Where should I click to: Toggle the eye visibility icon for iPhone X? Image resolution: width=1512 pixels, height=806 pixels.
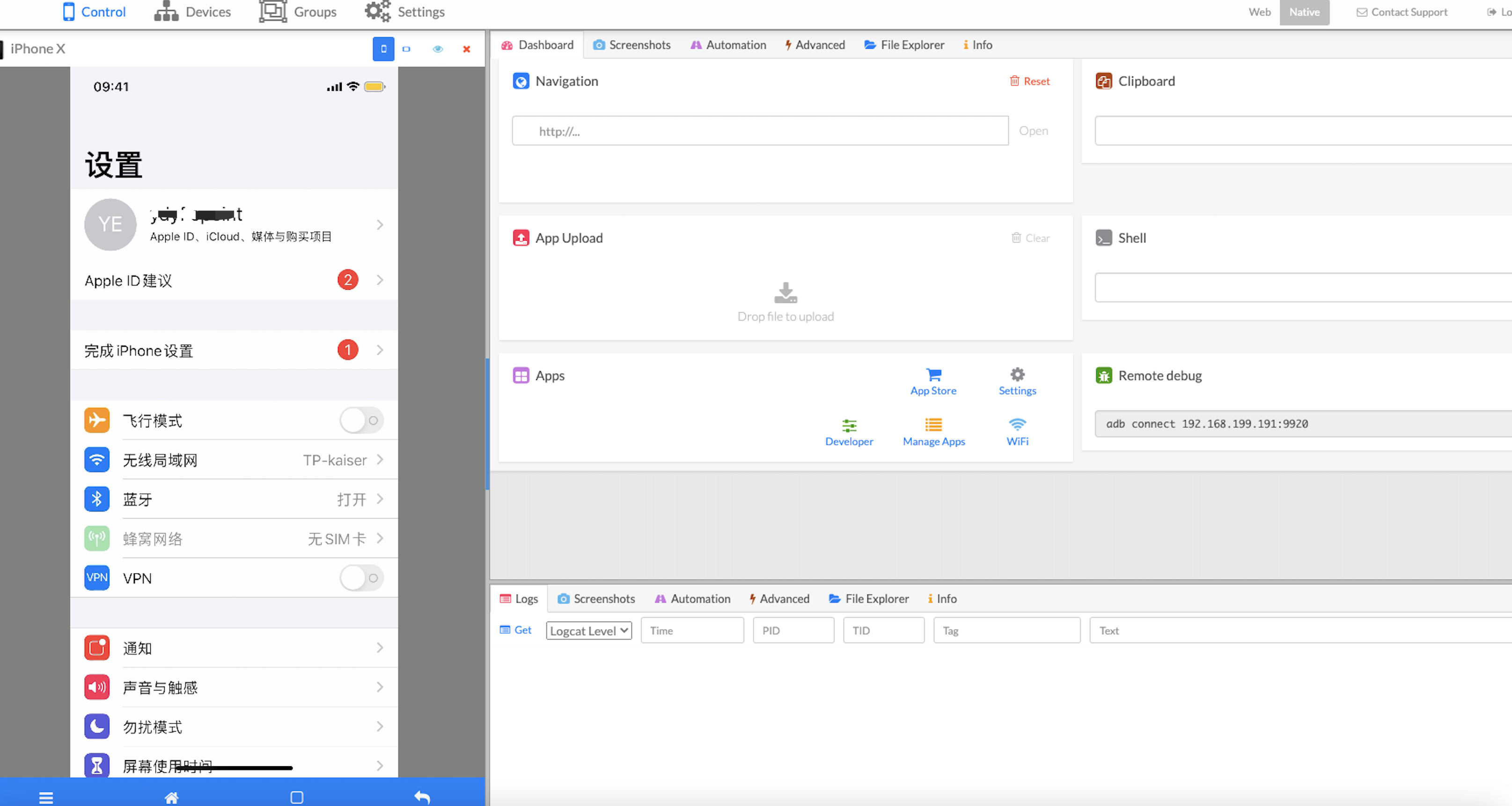point(437,49)
